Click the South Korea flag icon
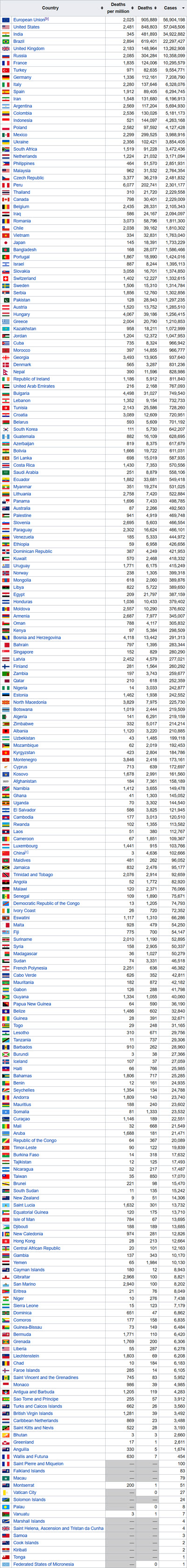Viewport: 187px width, 1568px height. [6, 429]
